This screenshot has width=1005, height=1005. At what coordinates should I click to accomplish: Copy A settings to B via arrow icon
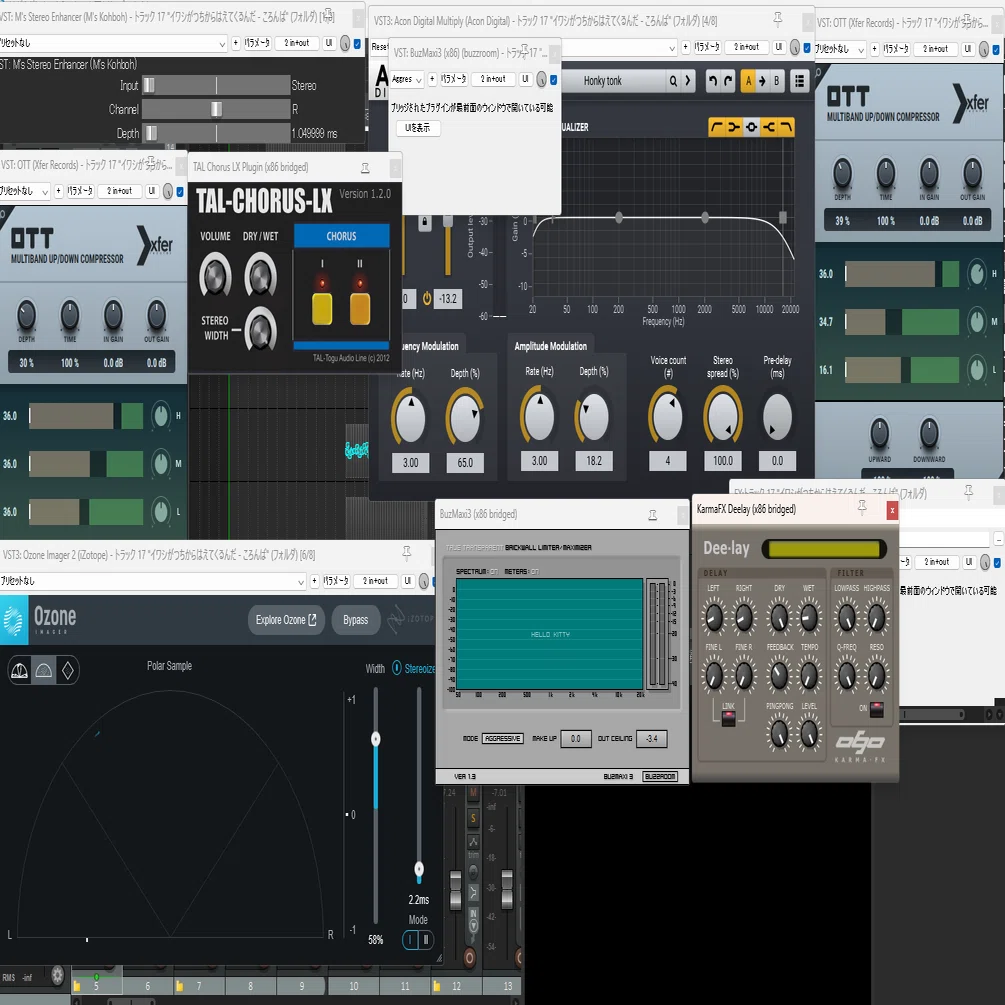click(762, 81)
